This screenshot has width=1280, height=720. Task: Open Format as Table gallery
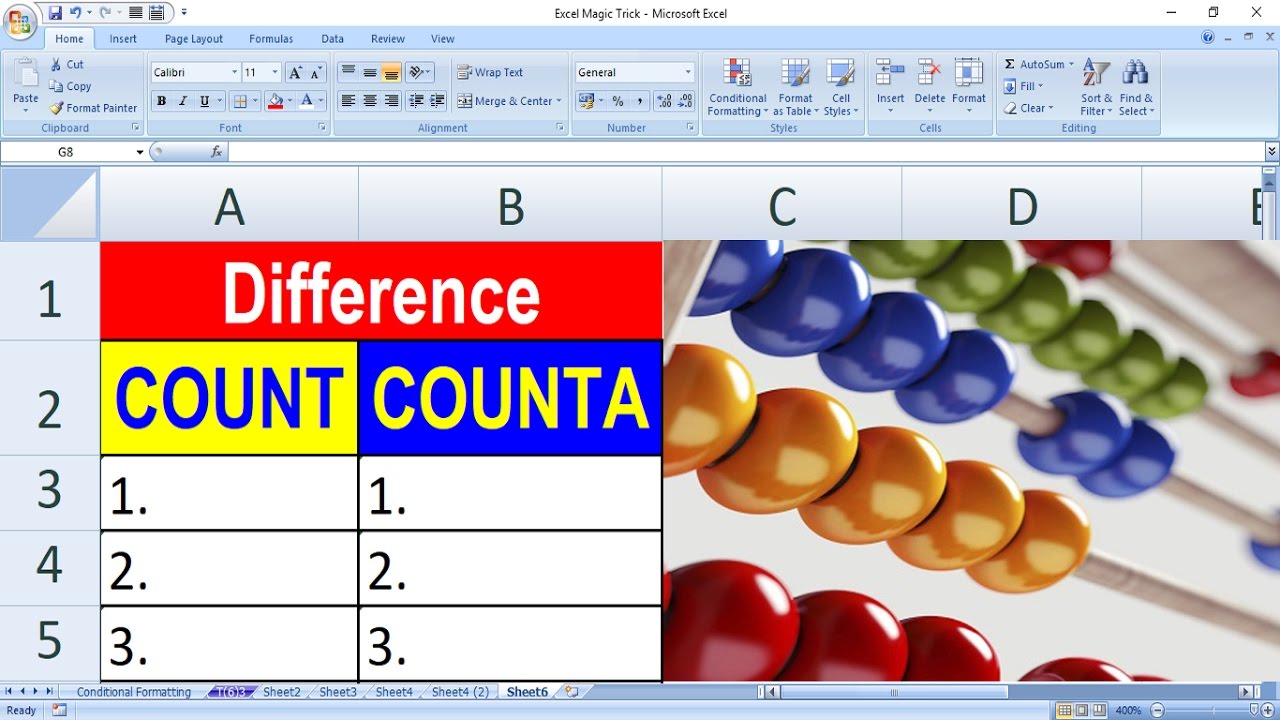click(795, 87)
